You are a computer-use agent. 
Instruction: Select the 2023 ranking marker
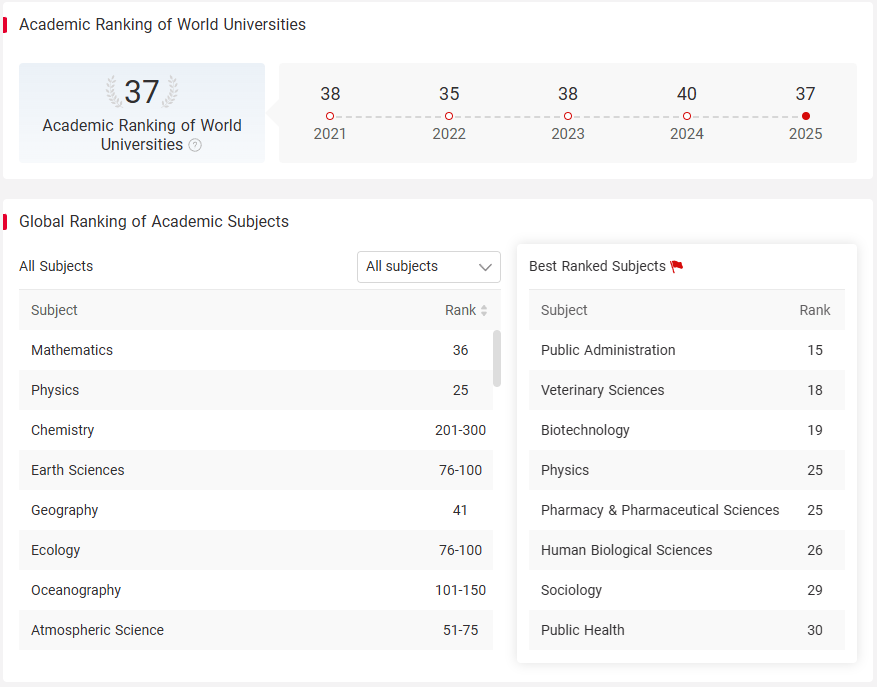click(x=568, y=116)
